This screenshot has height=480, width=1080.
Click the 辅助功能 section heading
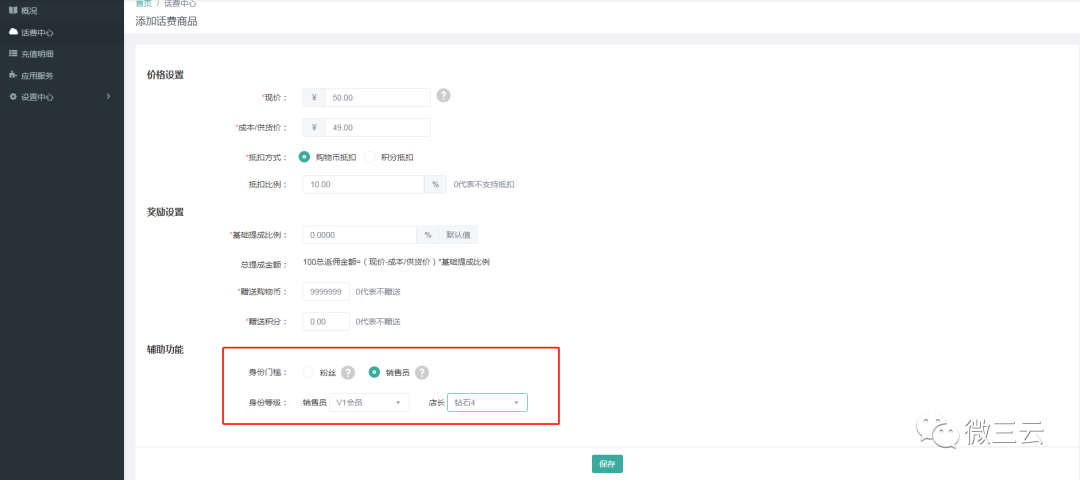click(165, 349)
